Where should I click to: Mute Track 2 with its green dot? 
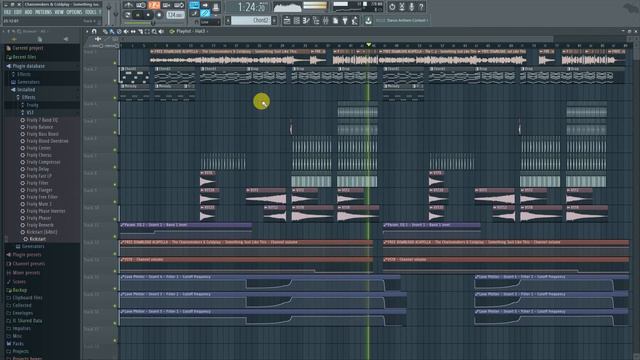[x=115, y=81]
